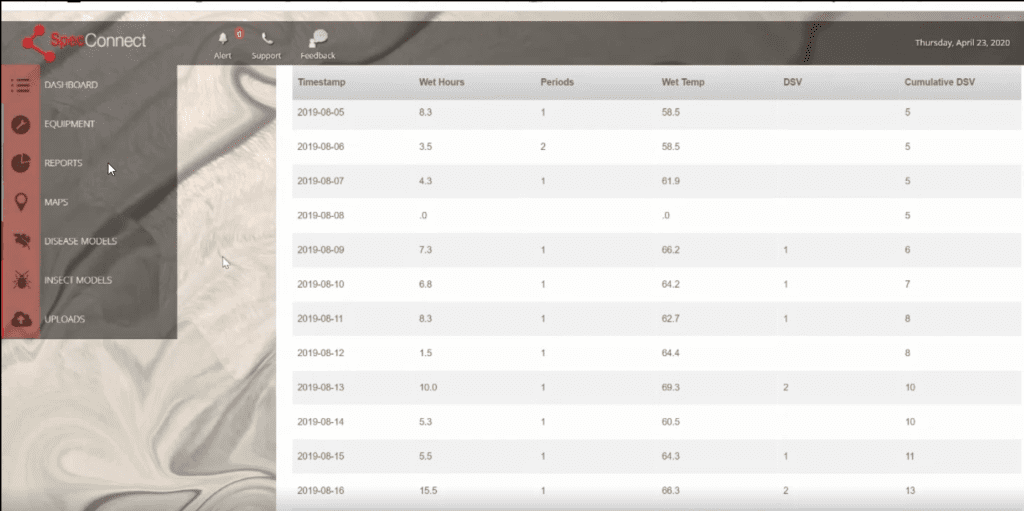Select the 2019-08-12 timestamp cell
The width and height of the screenshot is (1024, 511).
tap(321, 353)
